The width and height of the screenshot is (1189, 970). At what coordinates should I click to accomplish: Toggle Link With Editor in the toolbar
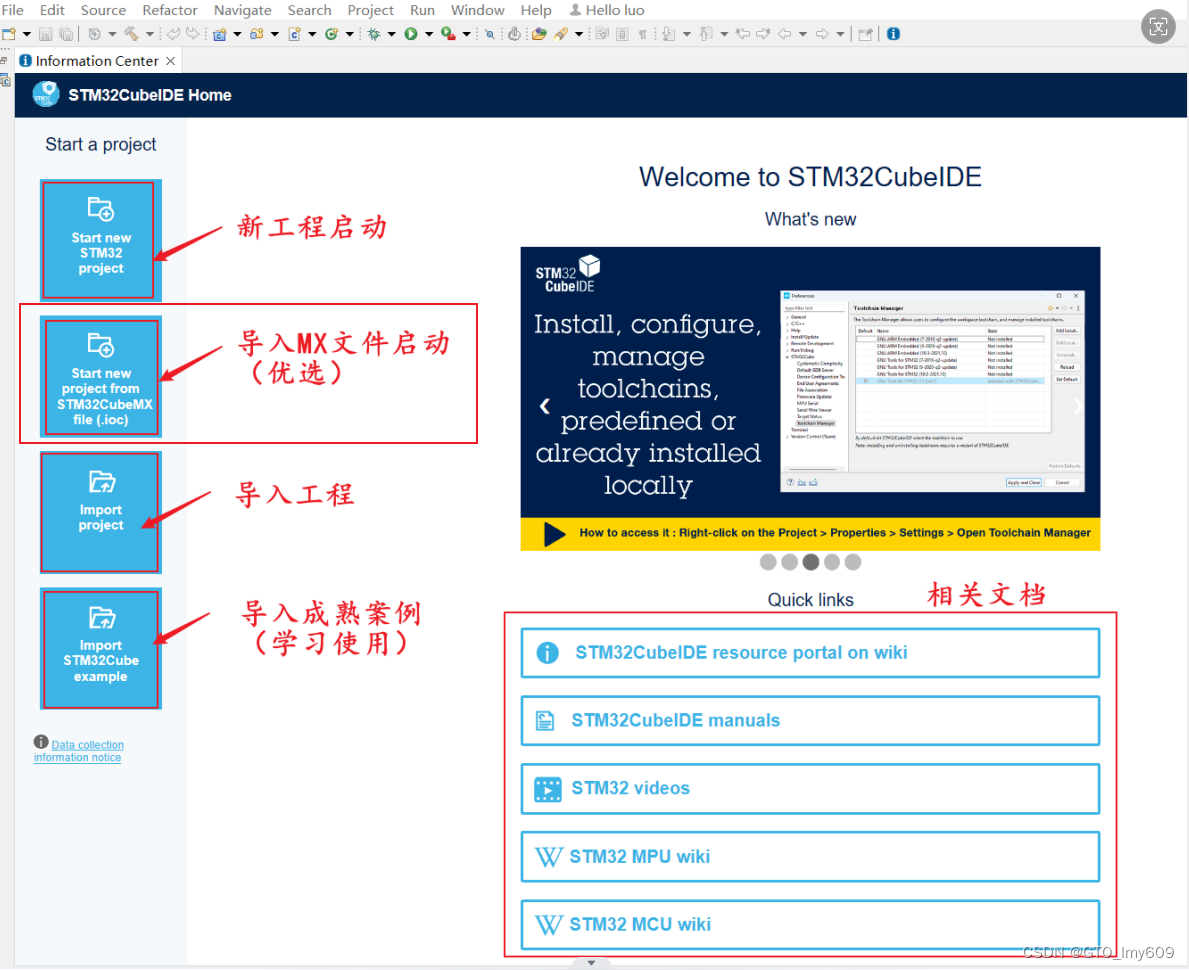(603, 33)
